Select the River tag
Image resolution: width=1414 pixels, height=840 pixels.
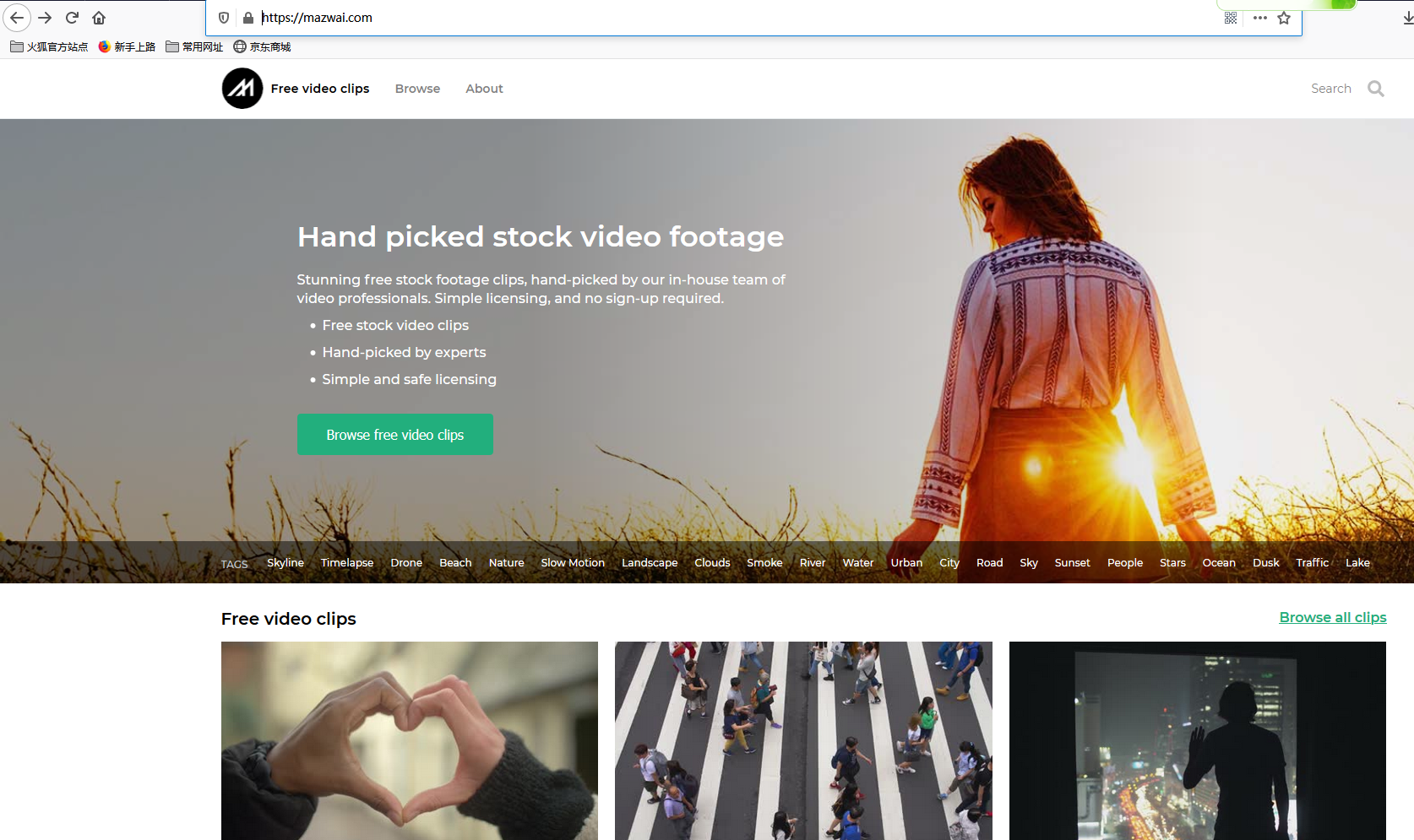click(813, 563)
